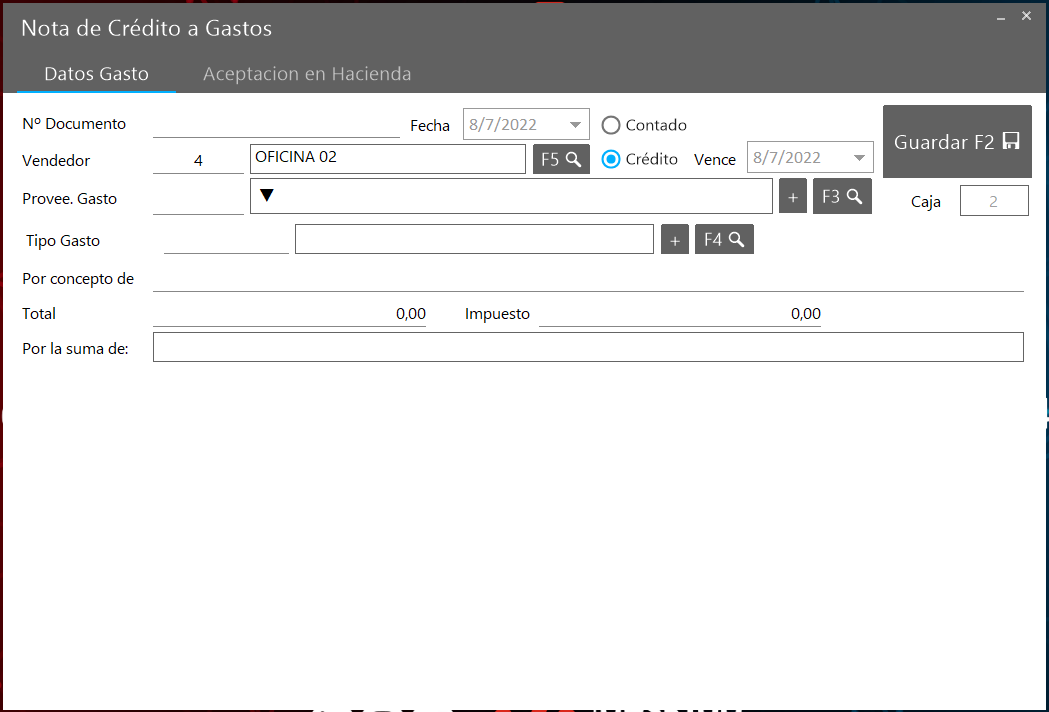Image resolution: width=1049 pixels, height=712 pixels.
Task: Click the F4 expense type search button
Action: click(x=724, y=240)
